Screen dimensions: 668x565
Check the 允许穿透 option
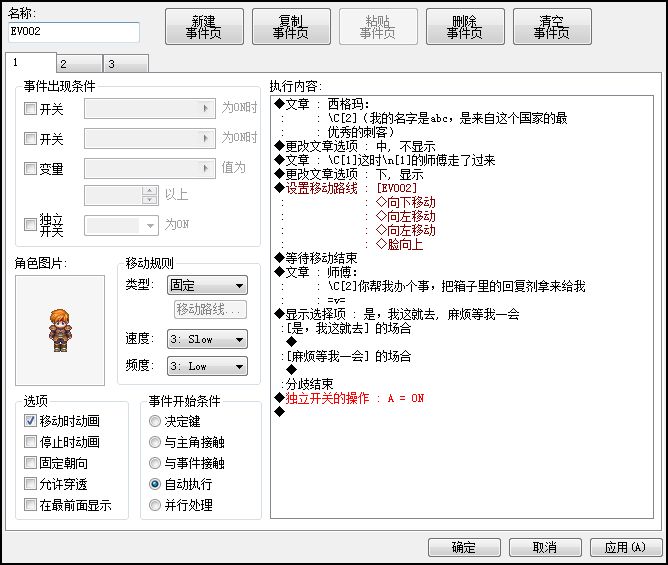[x=30, y=484]
